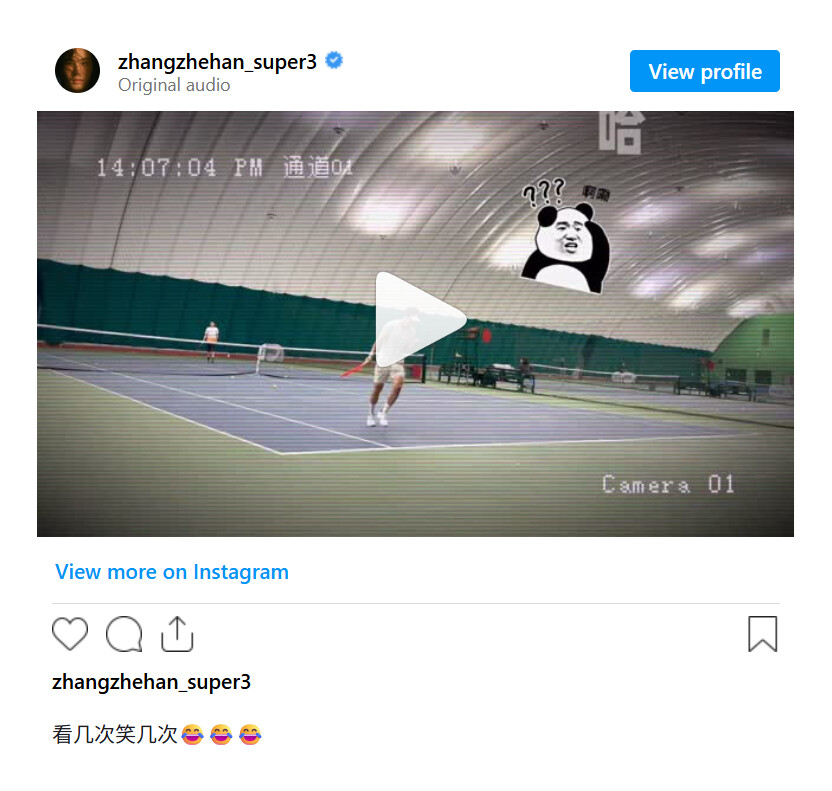
Task: Click the large 哈 character atop the video
Action: click(x=622, y=132)
